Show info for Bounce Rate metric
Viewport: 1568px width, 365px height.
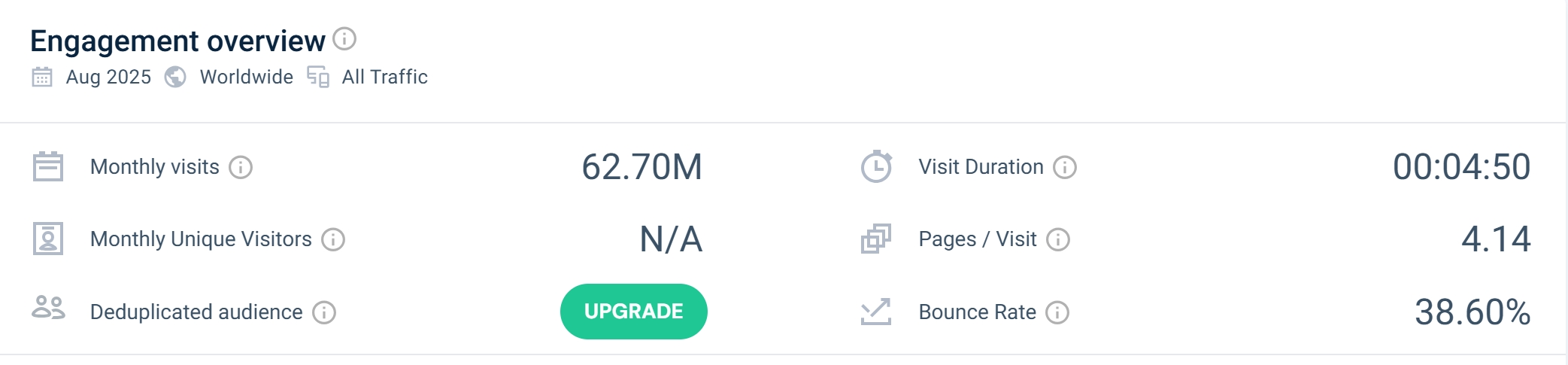coord(1057,312)
